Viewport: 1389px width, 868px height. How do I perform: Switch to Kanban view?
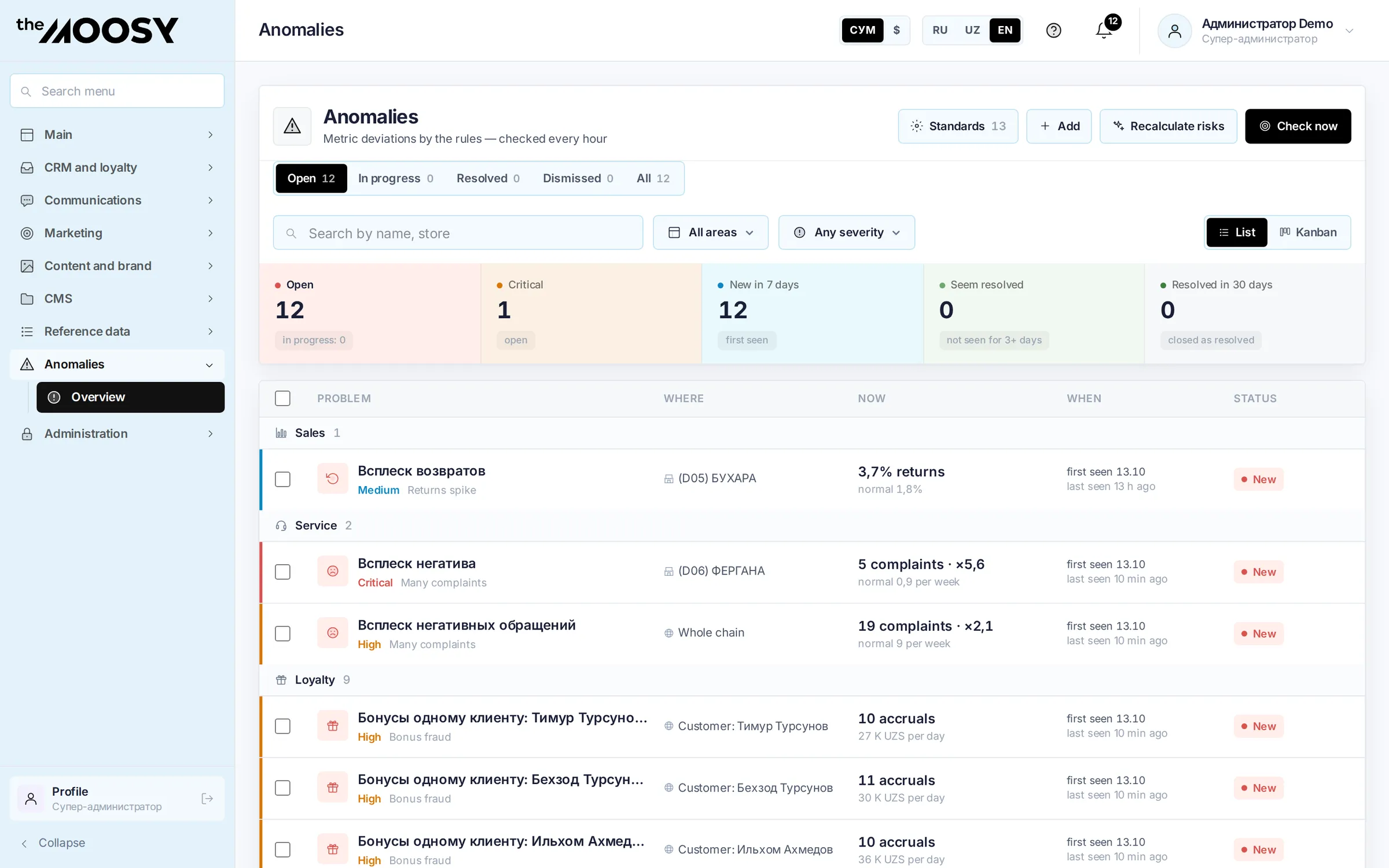click(x=1308, y=233)
